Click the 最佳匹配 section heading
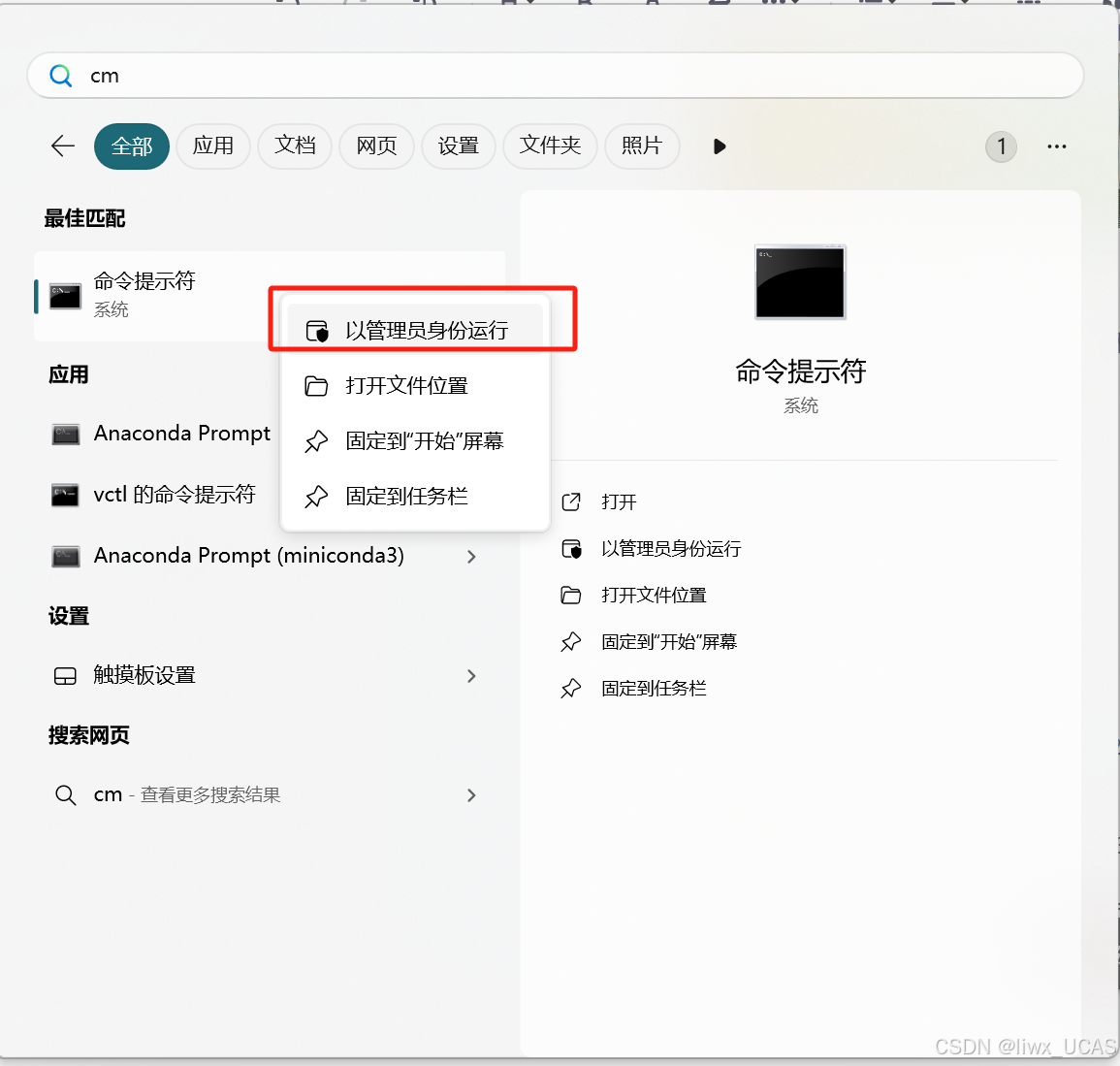Image resolution: width=1120 pixels, height=1066 pixels. (84, 218)
